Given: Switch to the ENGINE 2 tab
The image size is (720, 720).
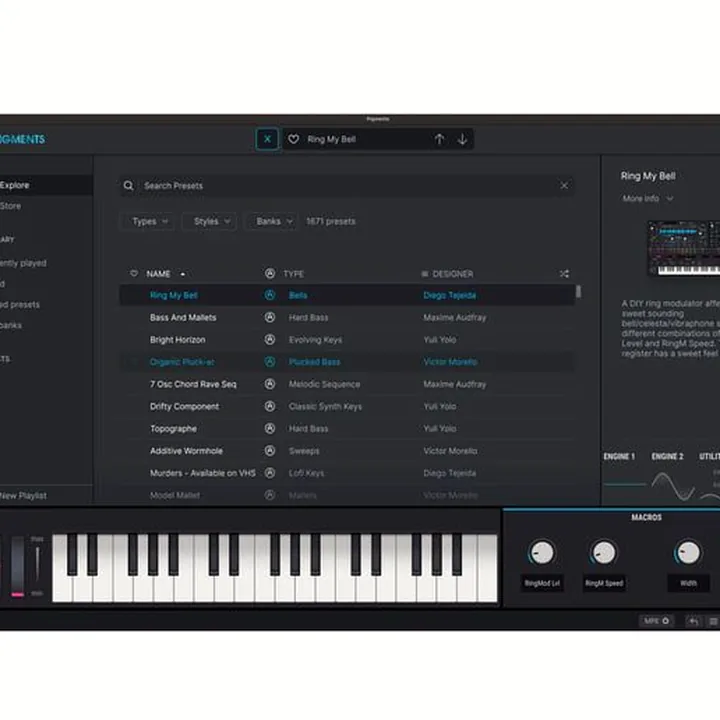Looking at the screenshot, I should point(667,456).
